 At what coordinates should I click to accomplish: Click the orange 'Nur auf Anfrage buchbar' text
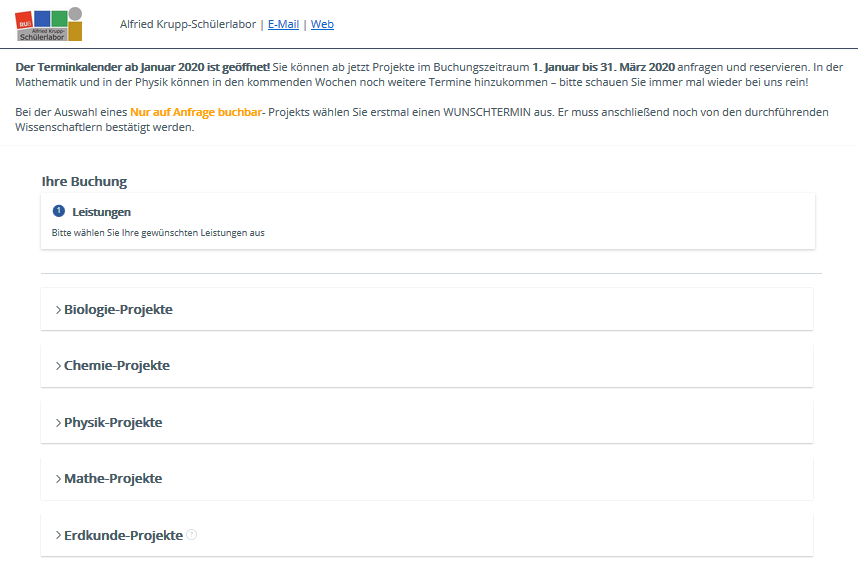click(195, 112)
